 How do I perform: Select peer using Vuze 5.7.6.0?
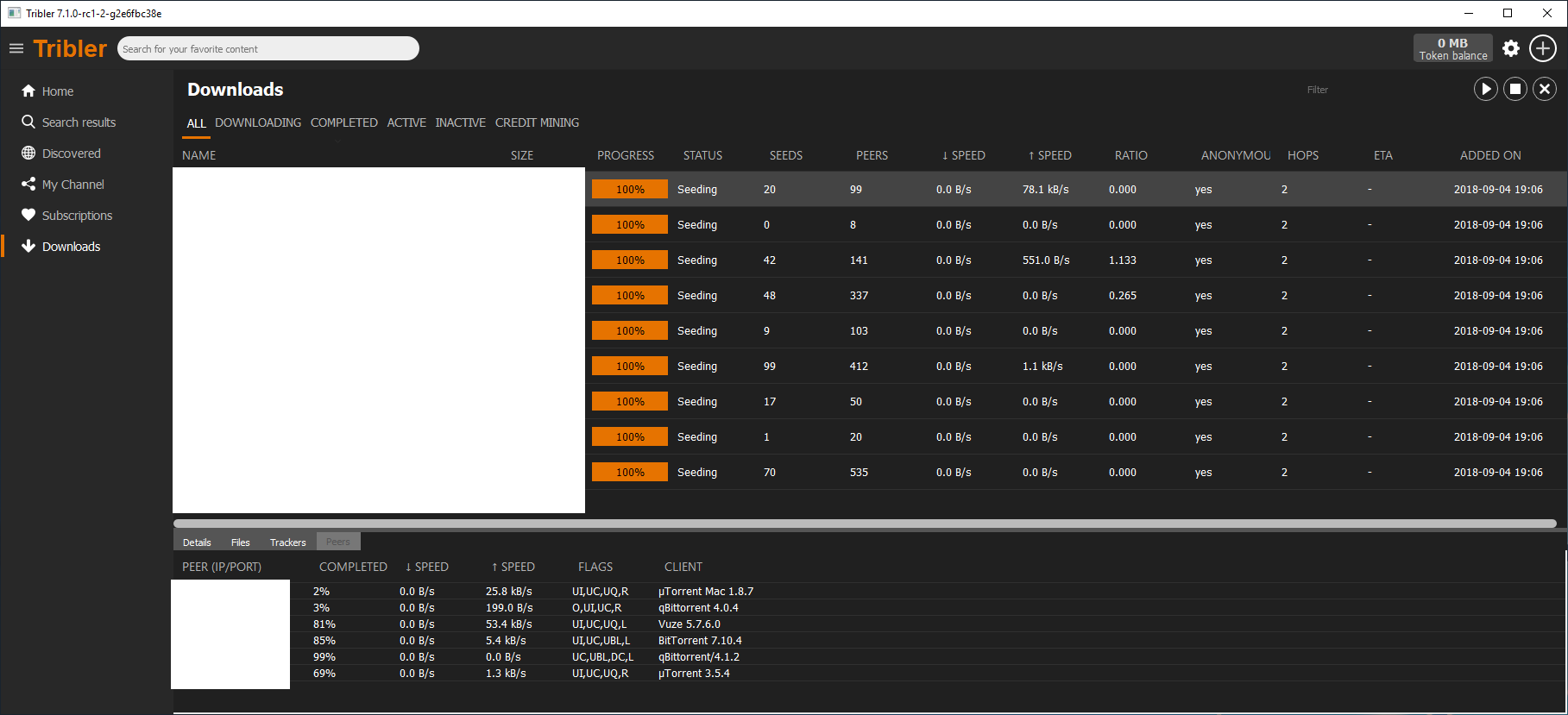coord(870,624)
